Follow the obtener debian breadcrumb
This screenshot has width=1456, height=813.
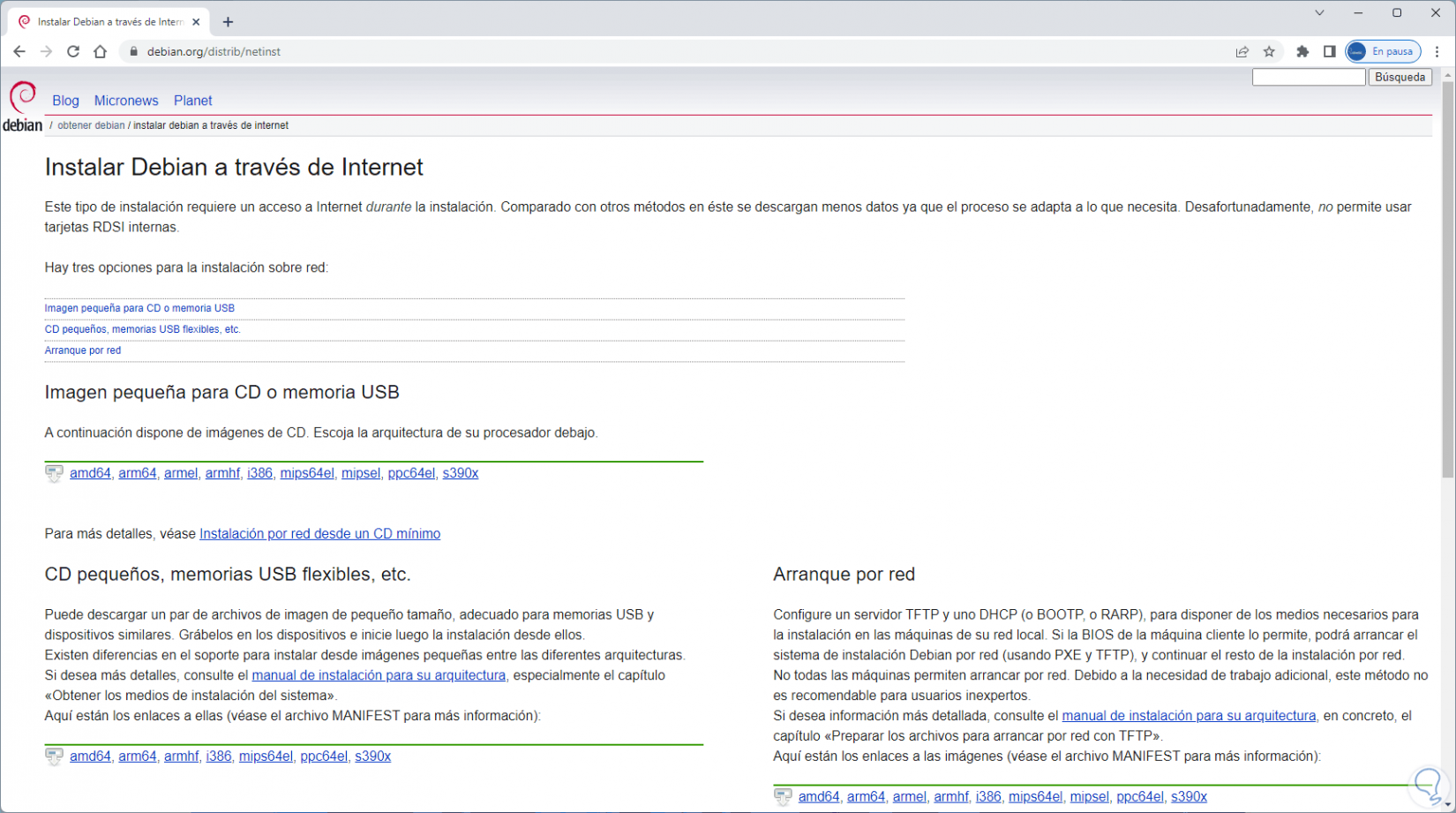(91, 125)
